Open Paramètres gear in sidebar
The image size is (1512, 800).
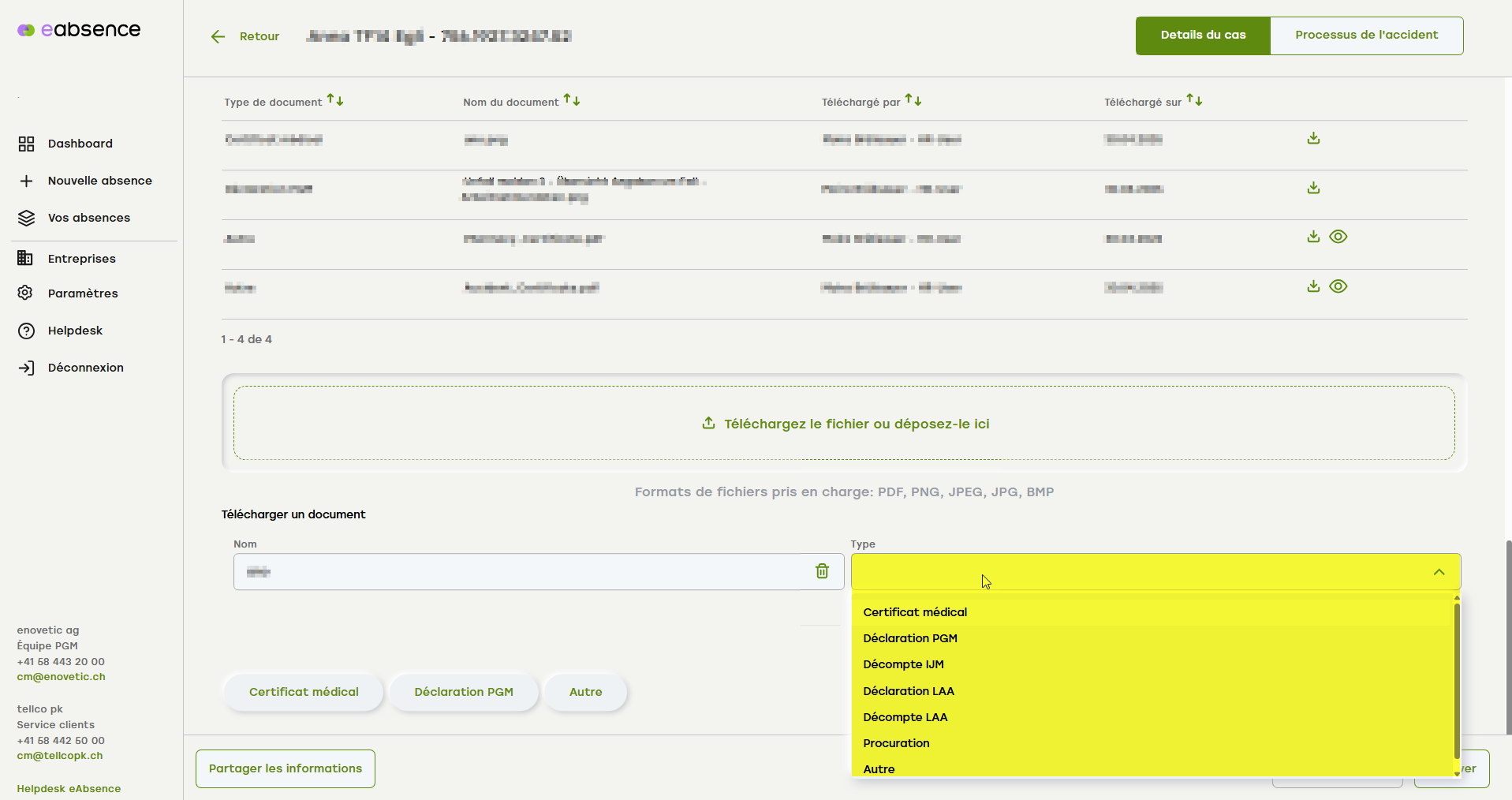pos(26,293)
